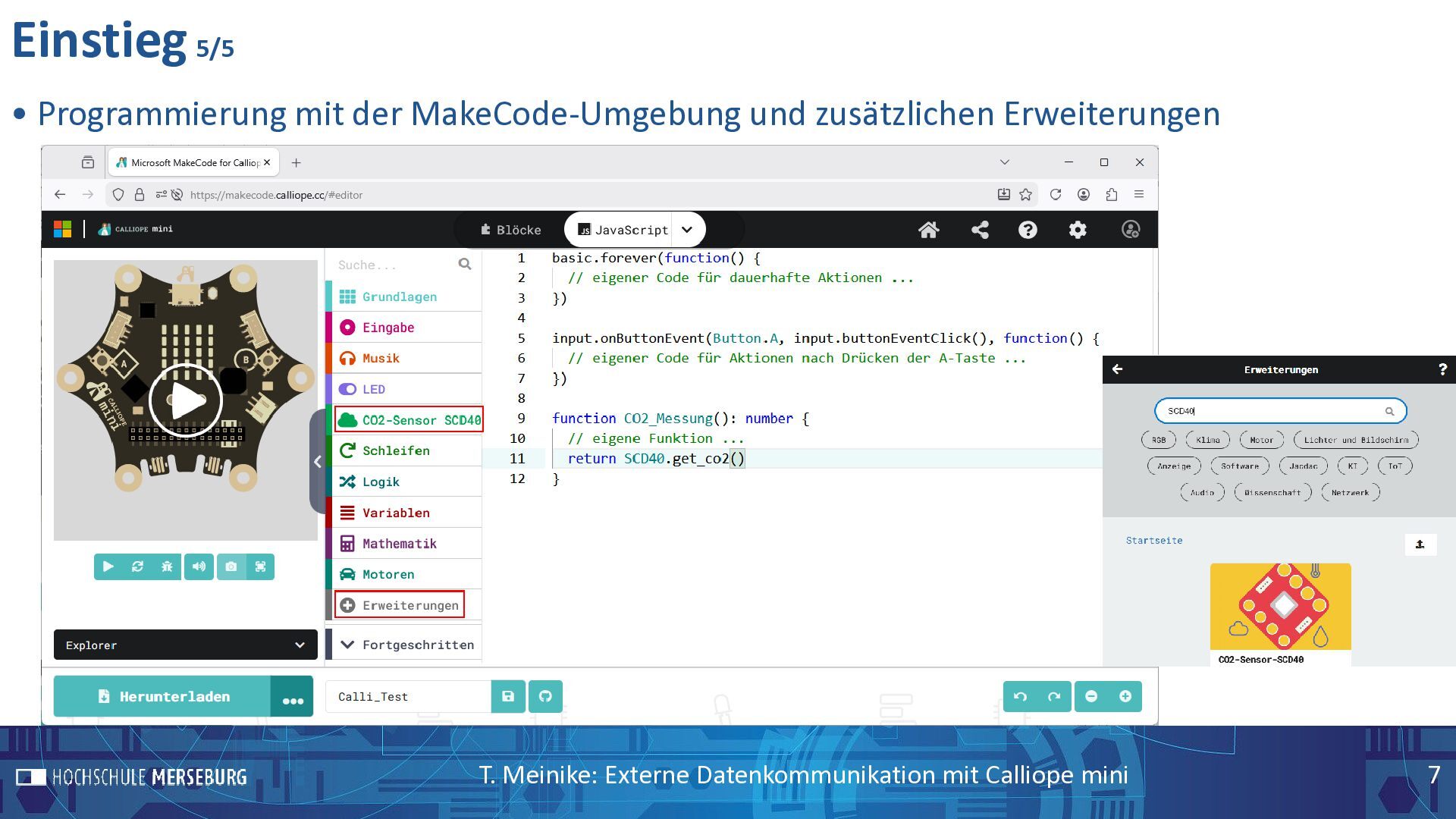Click the GitHub icon beside project name
Image resolution: width=1456 pixels, height=819 pixels.
pyautogui.click(x=545, y=696)
